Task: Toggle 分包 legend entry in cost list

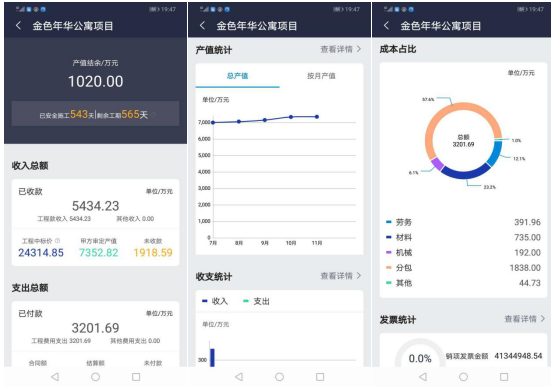Action: 399,268
